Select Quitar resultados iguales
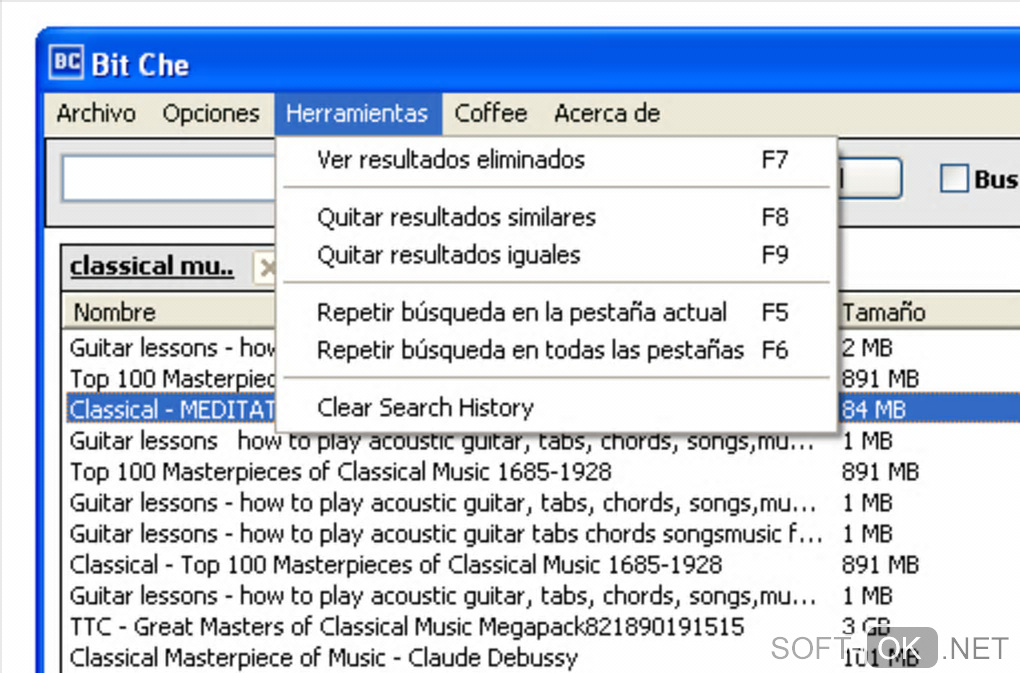 [x=448, y=255]
